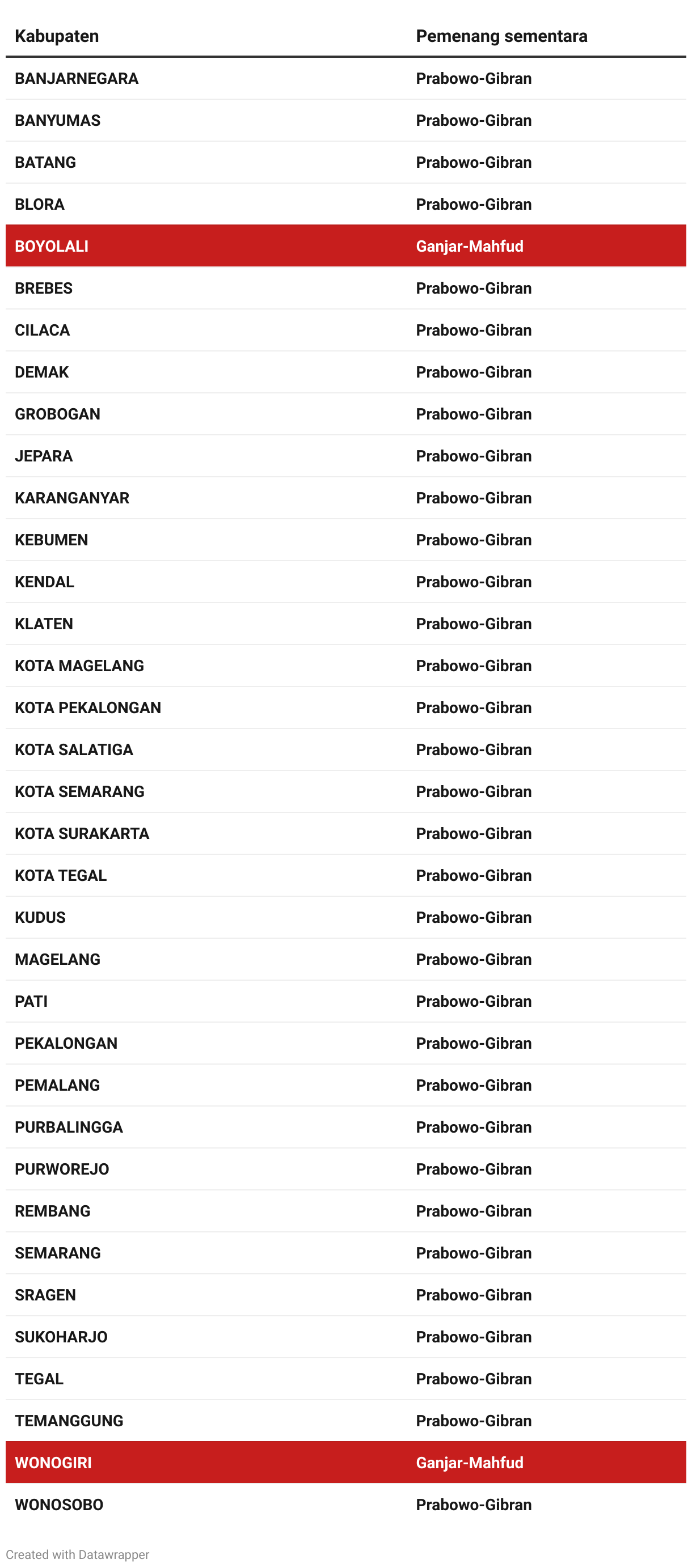
Task: Select the KOTA MAGELANG row label
Action: coord(79,666)
